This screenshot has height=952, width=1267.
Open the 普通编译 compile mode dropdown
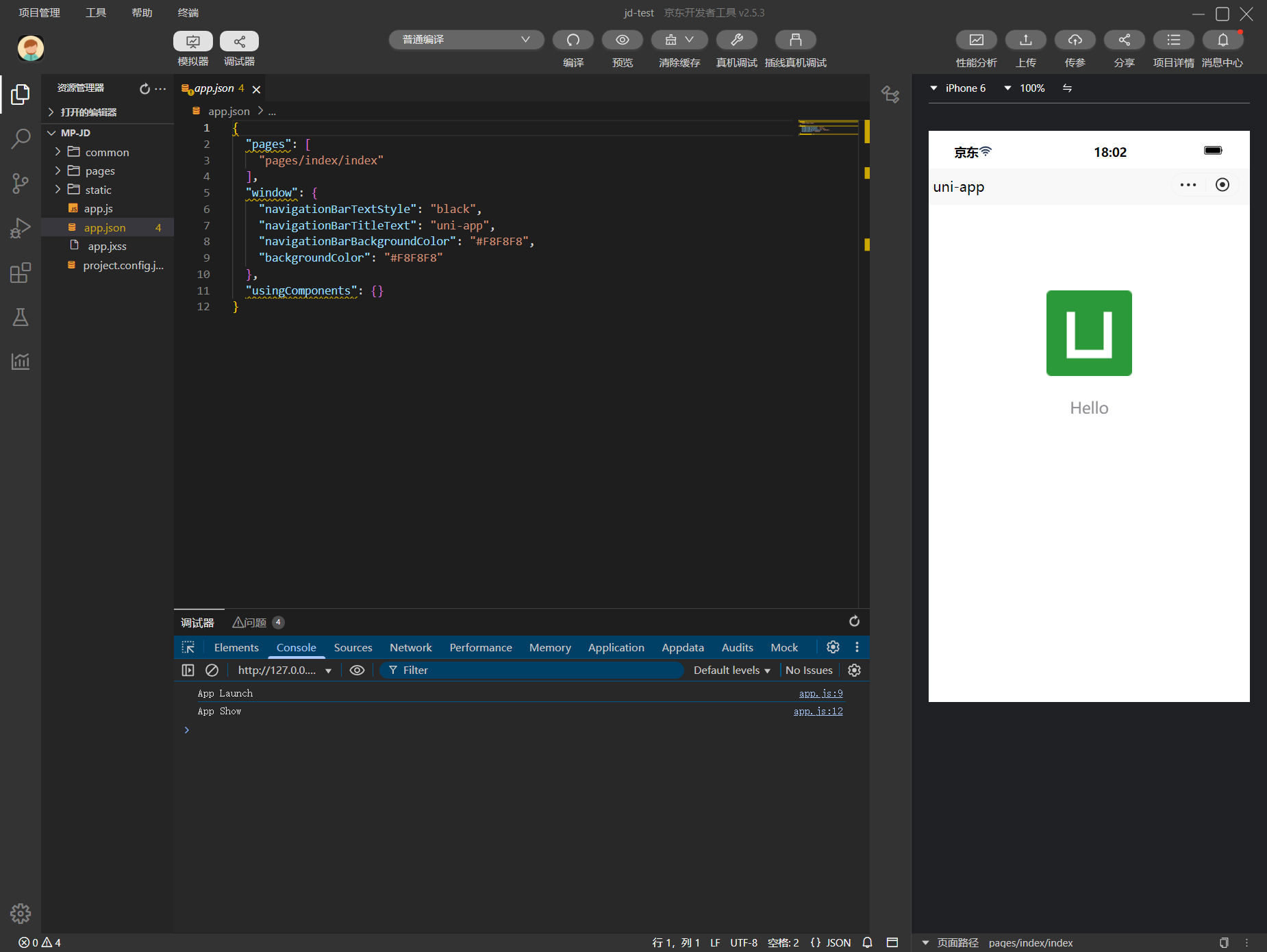[466, 40]
